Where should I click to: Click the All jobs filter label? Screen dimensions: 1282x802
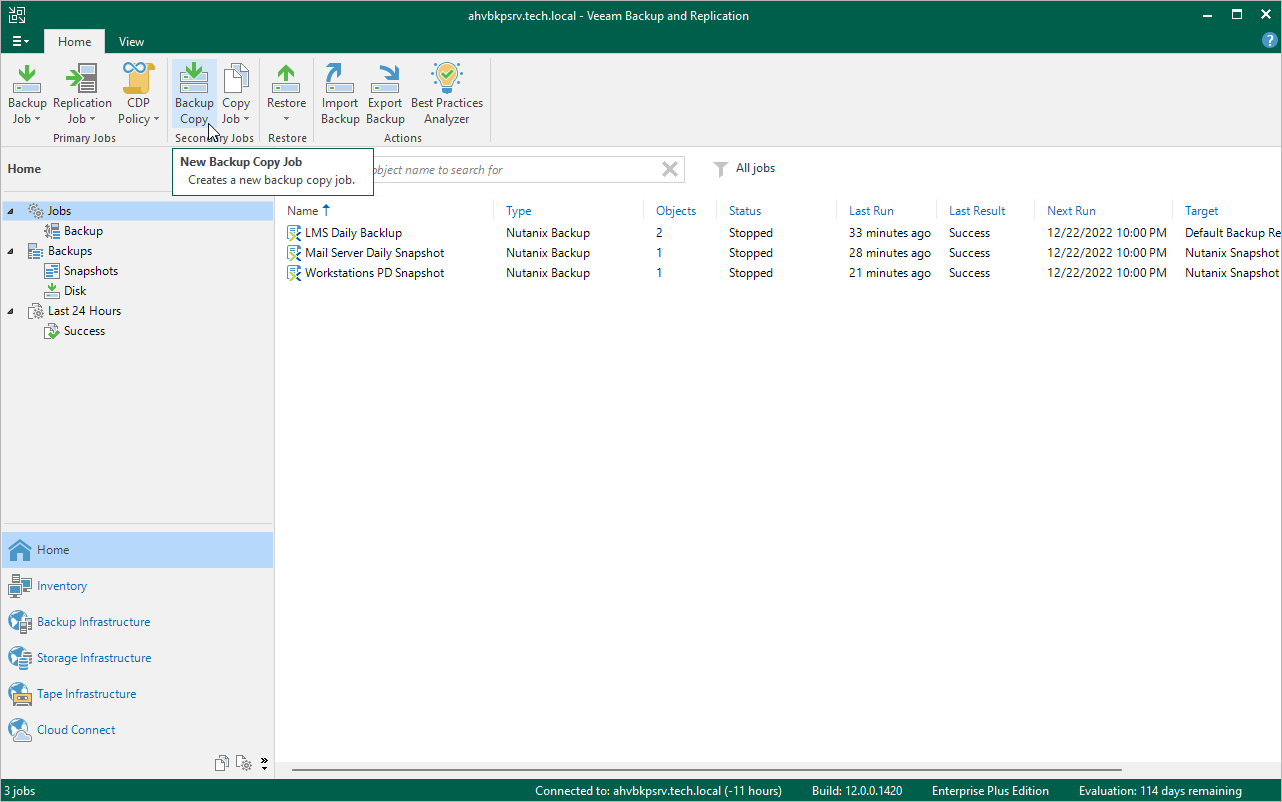tap(755, 169)
